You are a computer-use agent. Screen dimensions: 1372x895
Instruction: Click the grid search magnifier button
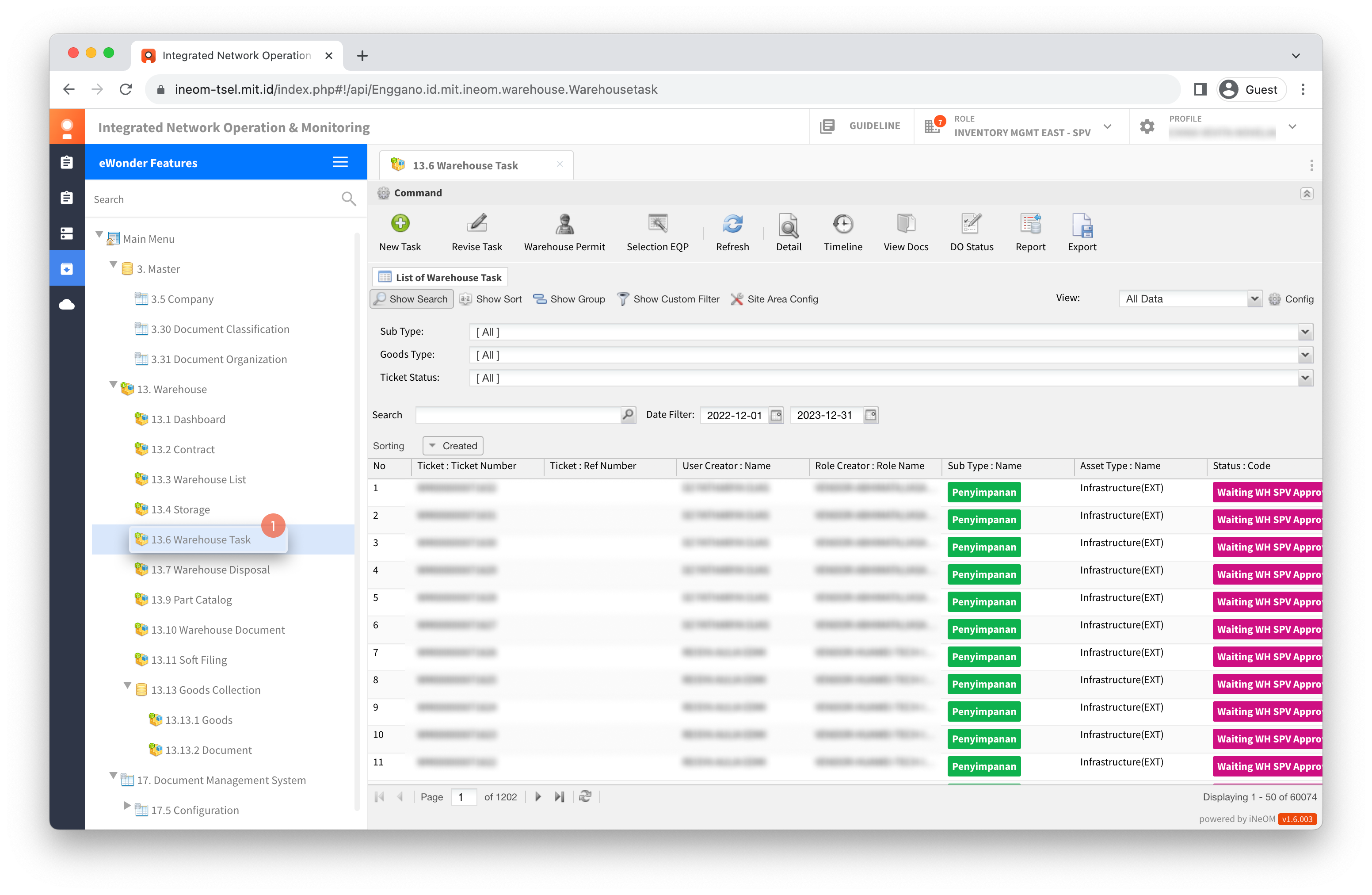pyautogui.click(x=628, y=415)
